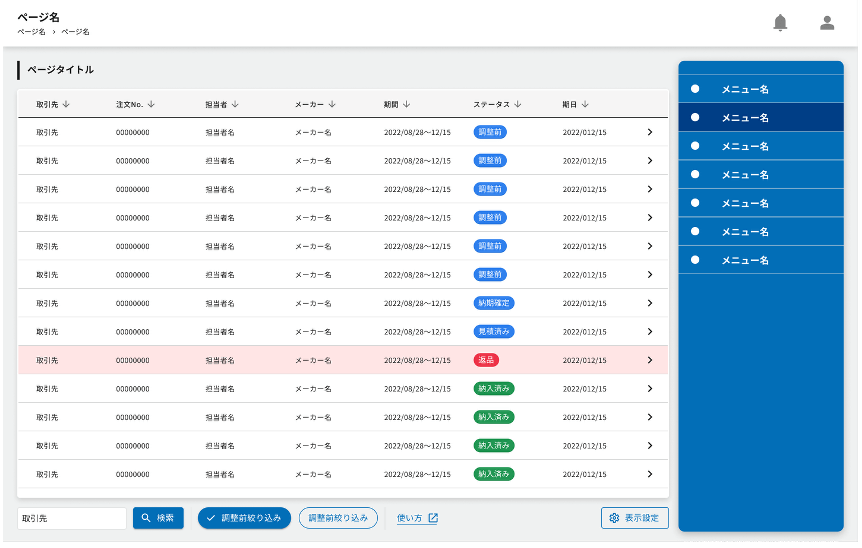Open the 使い方 help link
The image size is (862, 548).
pyautogui.click(x=417, y=518)
